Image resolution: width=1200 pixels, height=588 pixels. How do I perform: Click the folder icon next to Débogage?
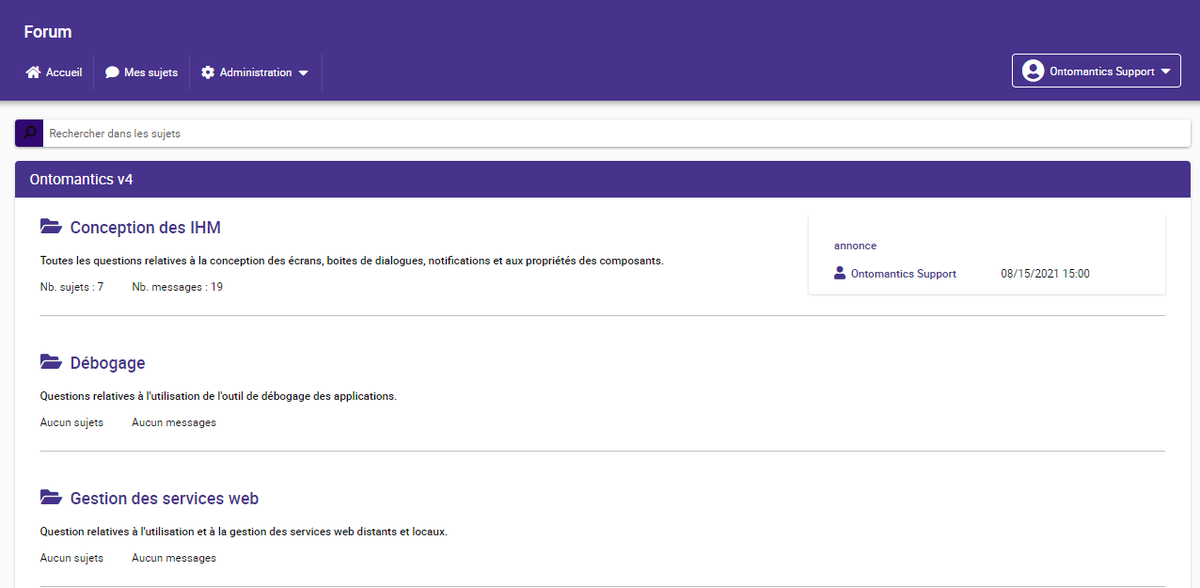(x=51, y=362)
